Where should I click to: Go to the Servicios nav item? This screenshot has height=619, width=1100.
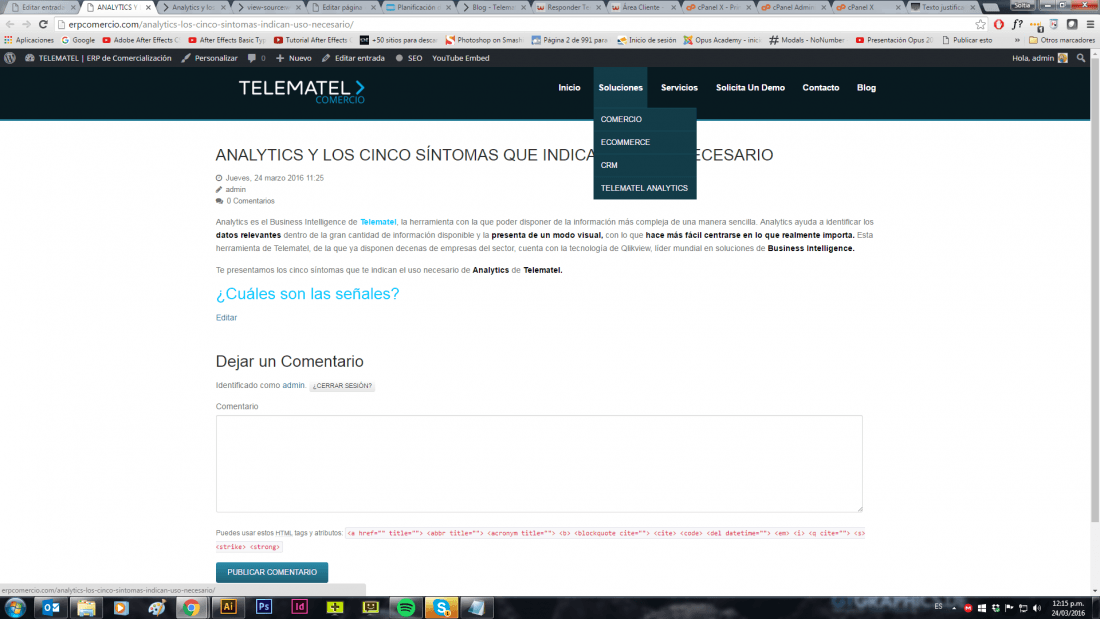[x=679, y=88]
